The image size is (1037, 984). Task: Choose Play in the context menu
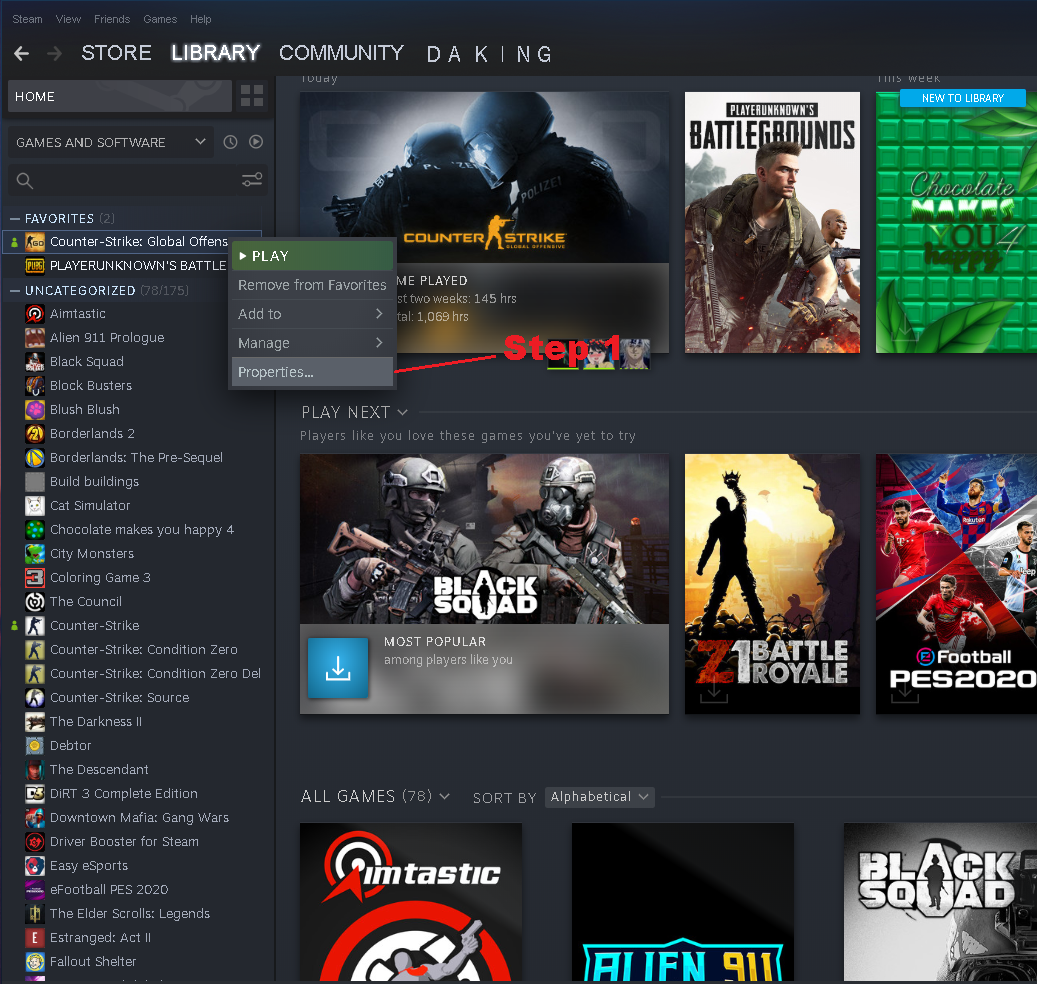pos(312,256)
